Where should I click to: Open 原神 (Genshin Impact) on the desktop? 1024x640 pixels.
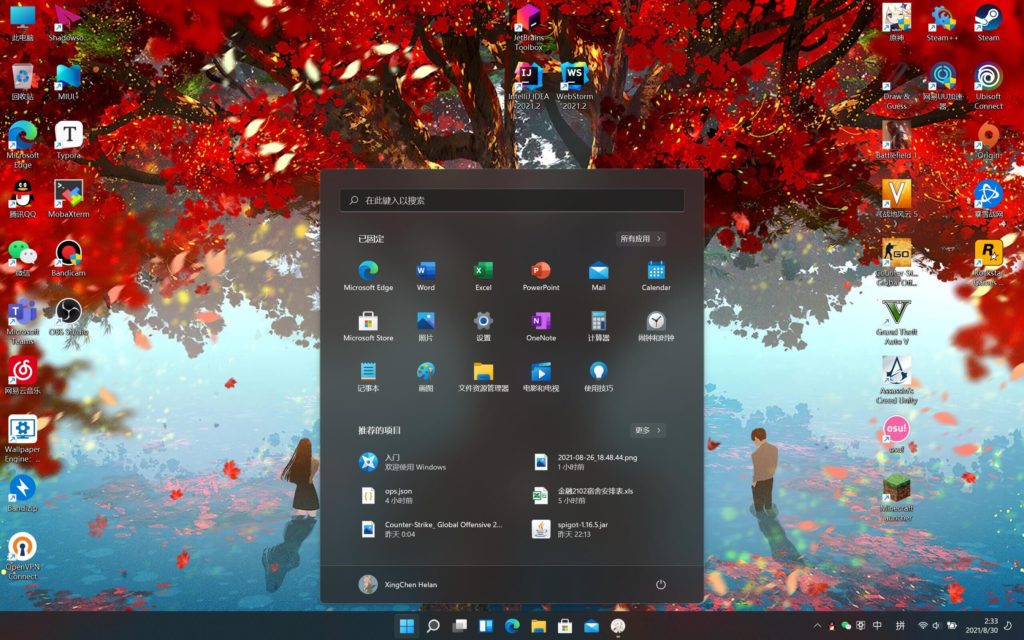[898, 18]
